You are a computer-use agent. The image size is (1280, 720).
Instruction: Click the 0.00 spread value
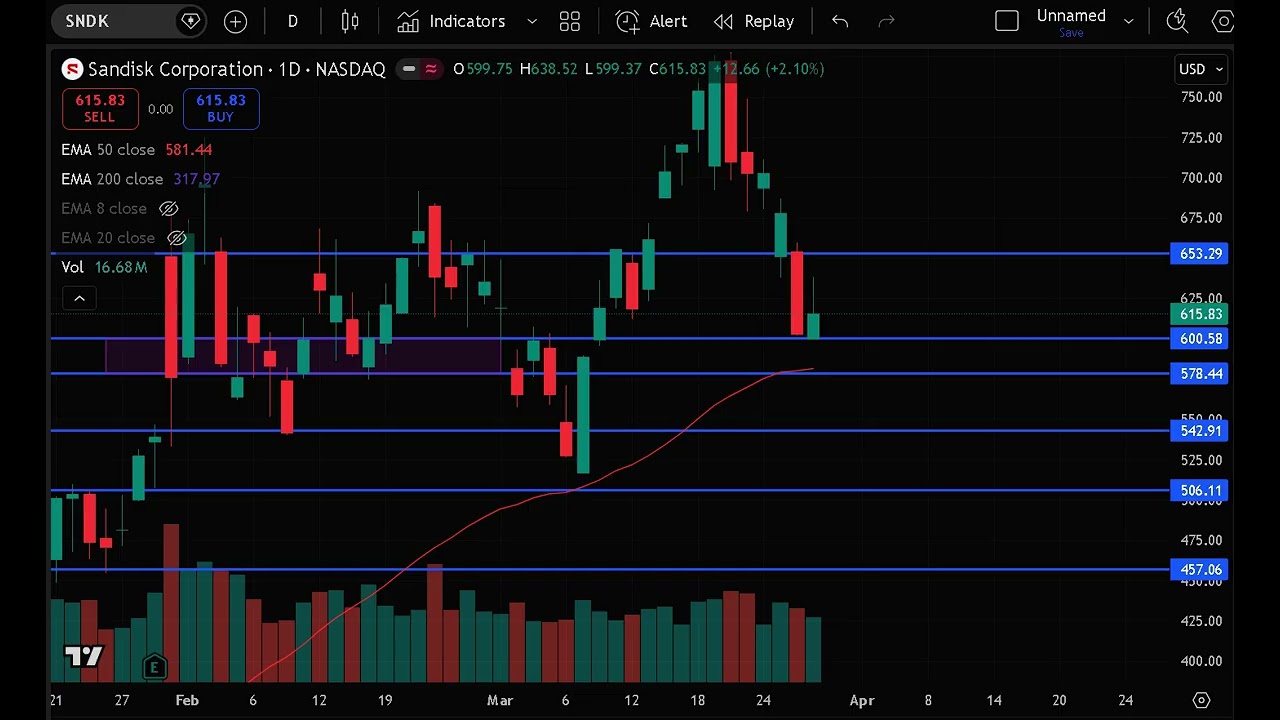point(160,109)
